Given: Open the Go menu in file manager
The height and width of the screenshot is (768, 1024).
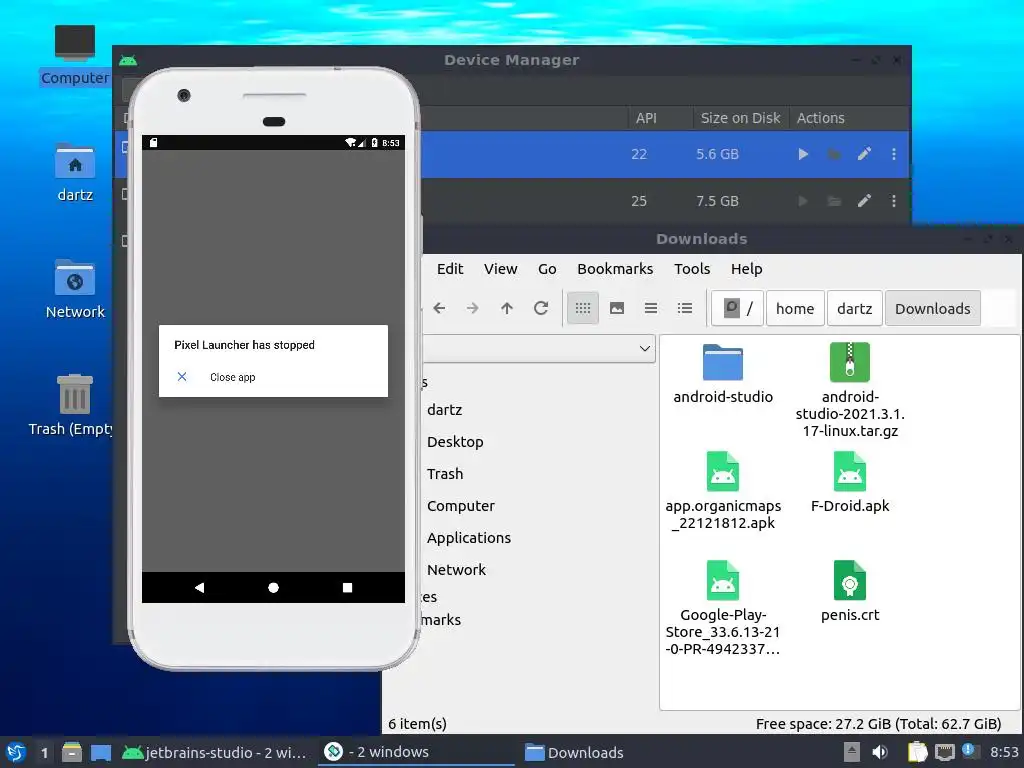Looking at the screenshot, I should click(547, 269).
